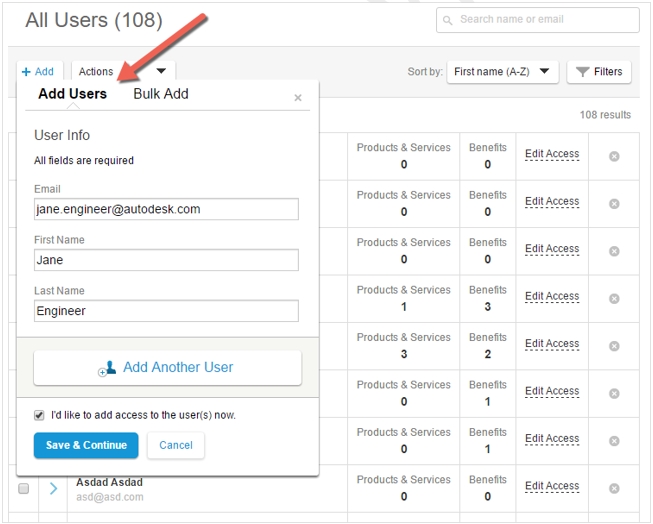The image size is (653, 524).
Task: Click Edit Access in the Asdad Asdad row
Action: pyautogui.click(x=552, y=486)
